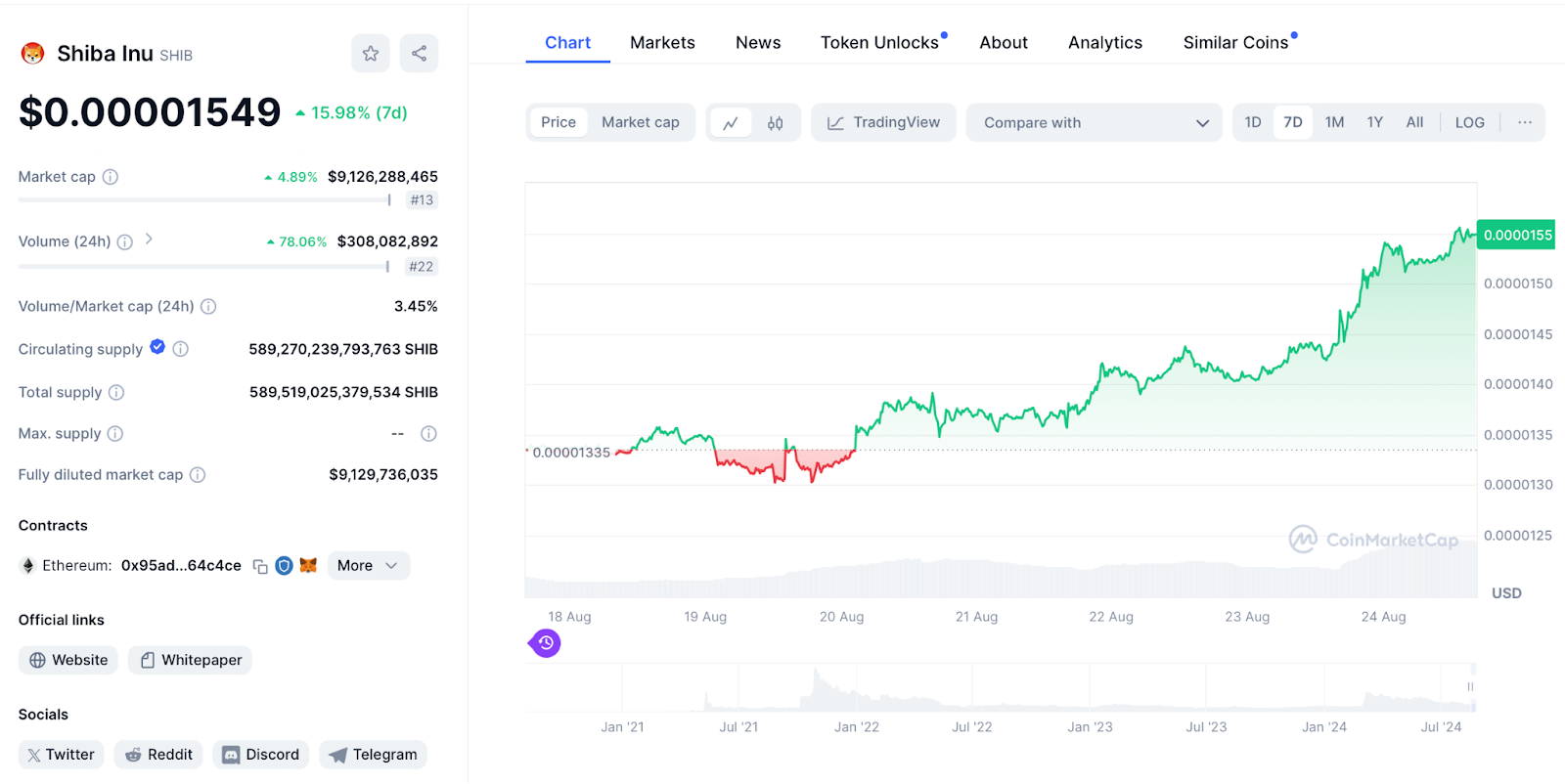Click the Volume rank progress bar
This screenshot has height=784, width=1565.
point(203,266)
